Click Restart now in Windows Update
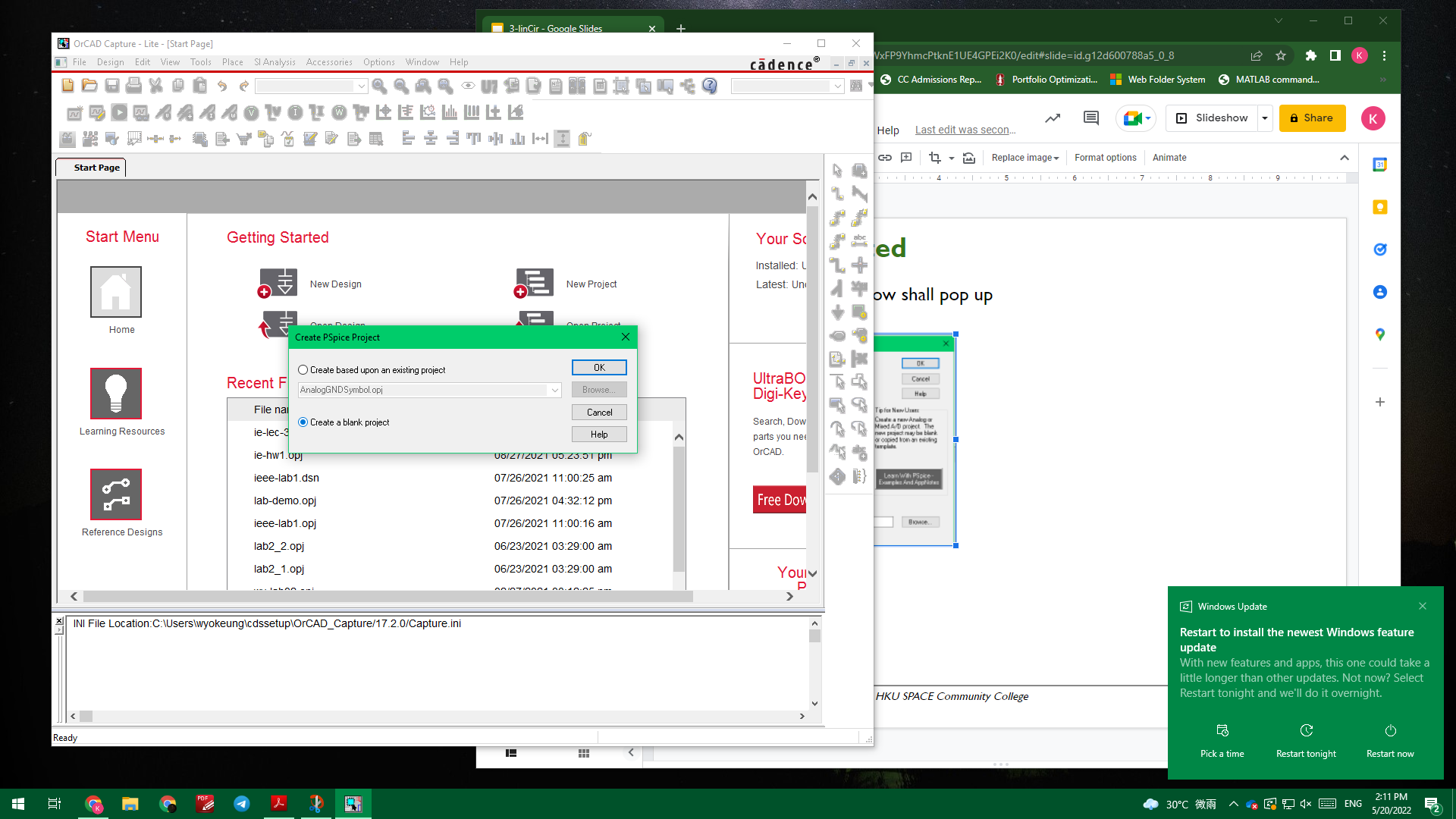The image size is (1456, 819). [1390, 741]
